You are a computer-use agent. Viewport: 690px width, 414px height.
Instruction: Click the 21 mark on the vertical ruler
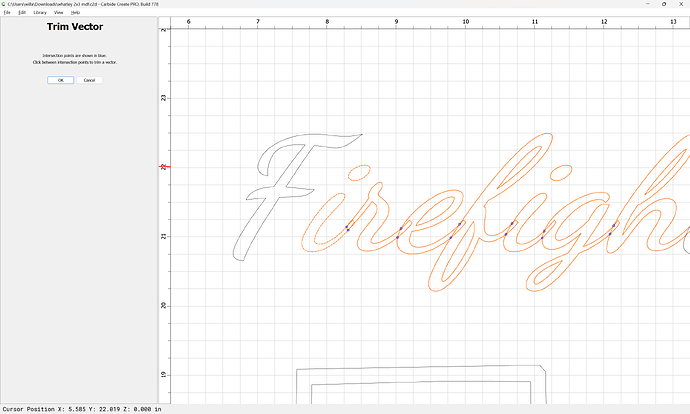164,236
